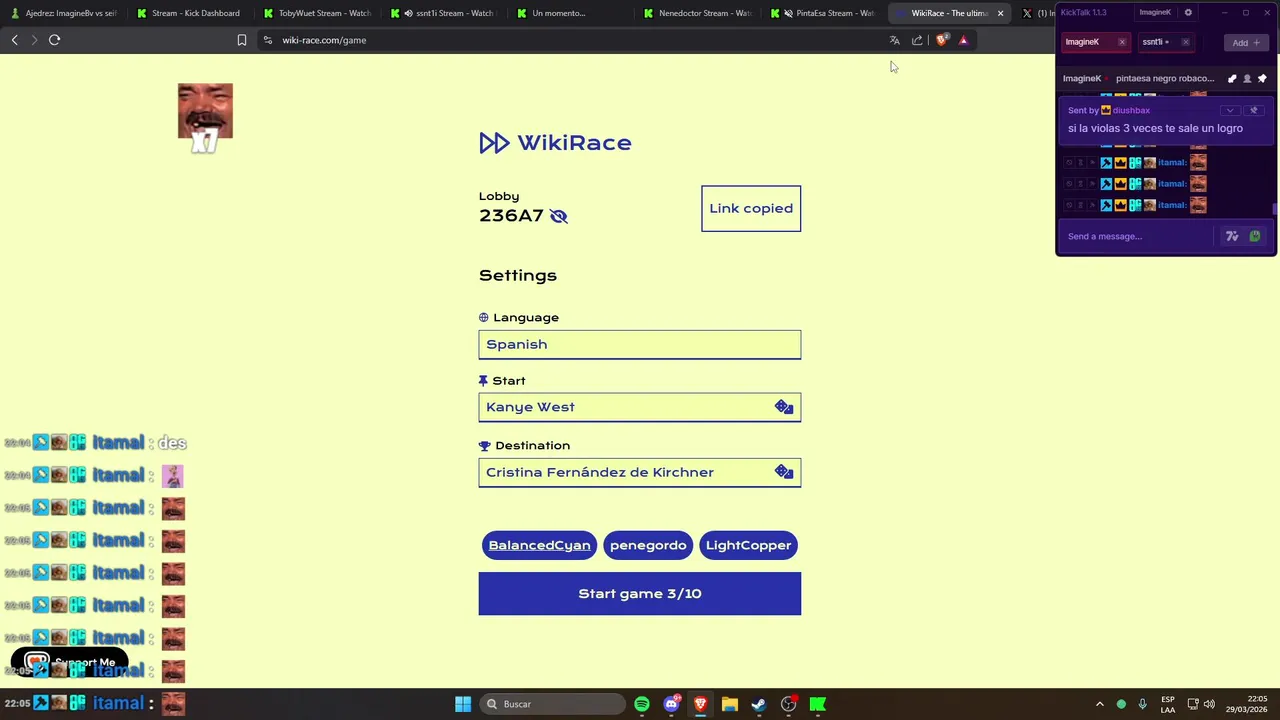1280x720 pixels.
Task: Open volume control in system tray
Action: (x=1209, y=704)
